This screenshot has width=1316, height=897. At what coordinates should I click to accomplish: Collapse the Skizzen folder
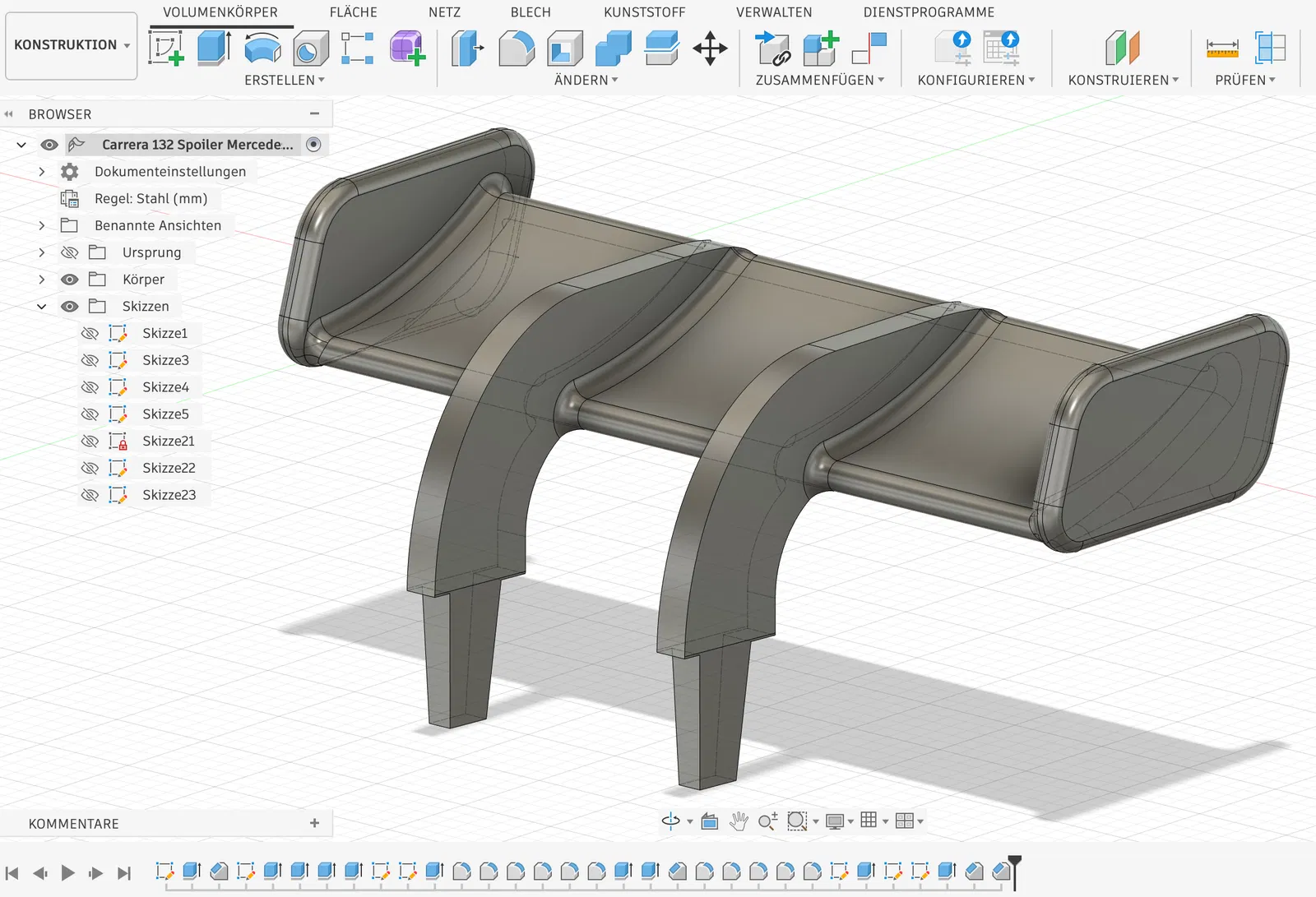pos(42,307)
